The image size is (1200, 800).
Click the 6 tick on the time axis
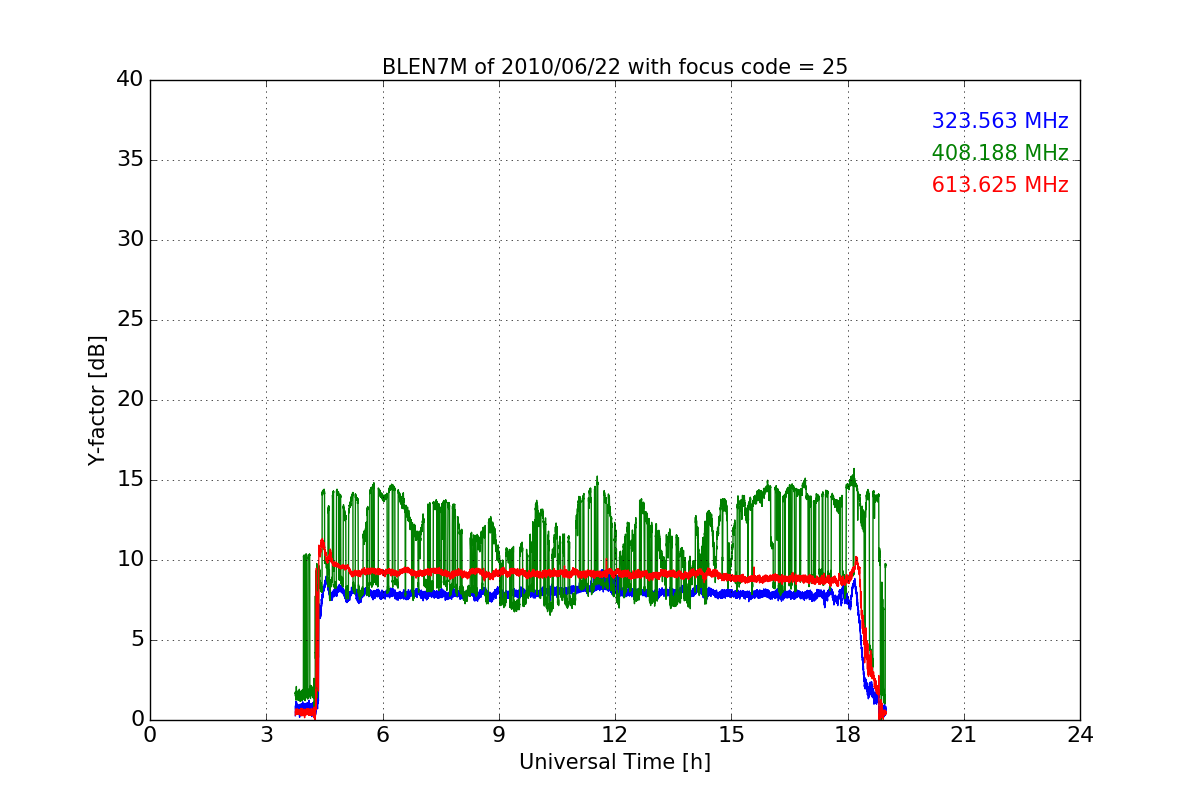[x=382, y=735]
